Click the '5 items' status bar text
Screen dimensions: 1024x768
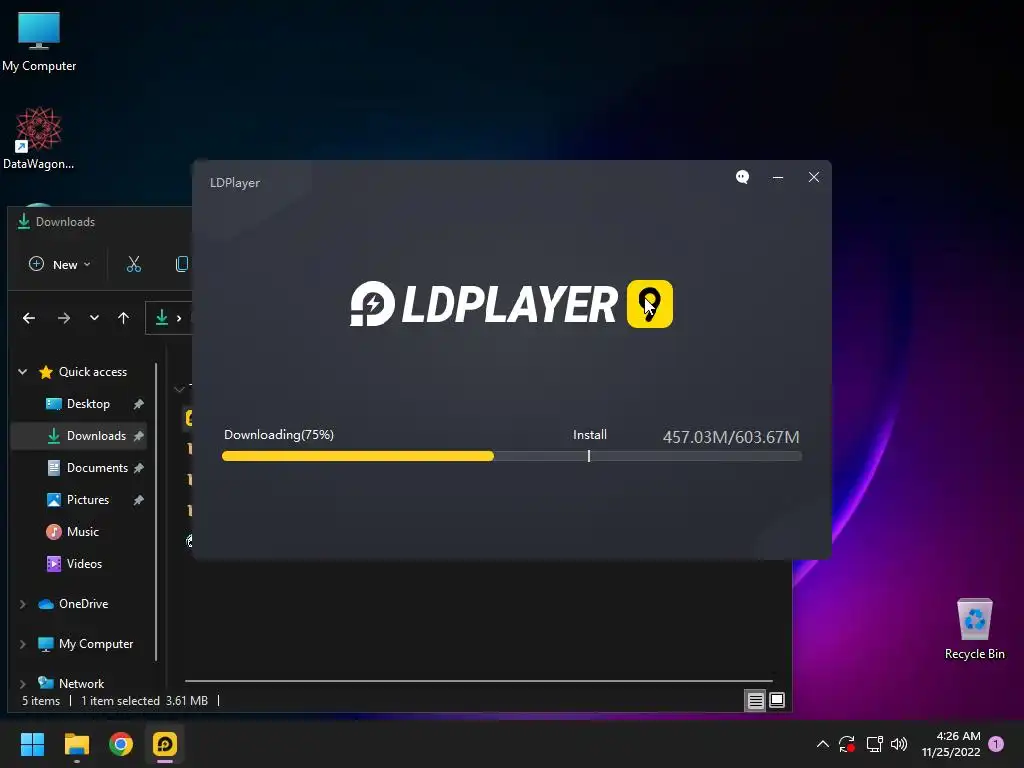[x=41, y=701]
